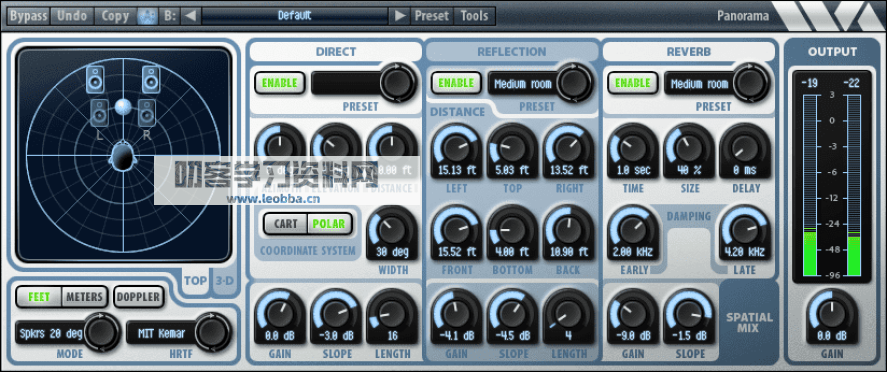The image size is (887, 372).
Task: Click the 4.20 kHz late damping value
Action: (744, 253)
